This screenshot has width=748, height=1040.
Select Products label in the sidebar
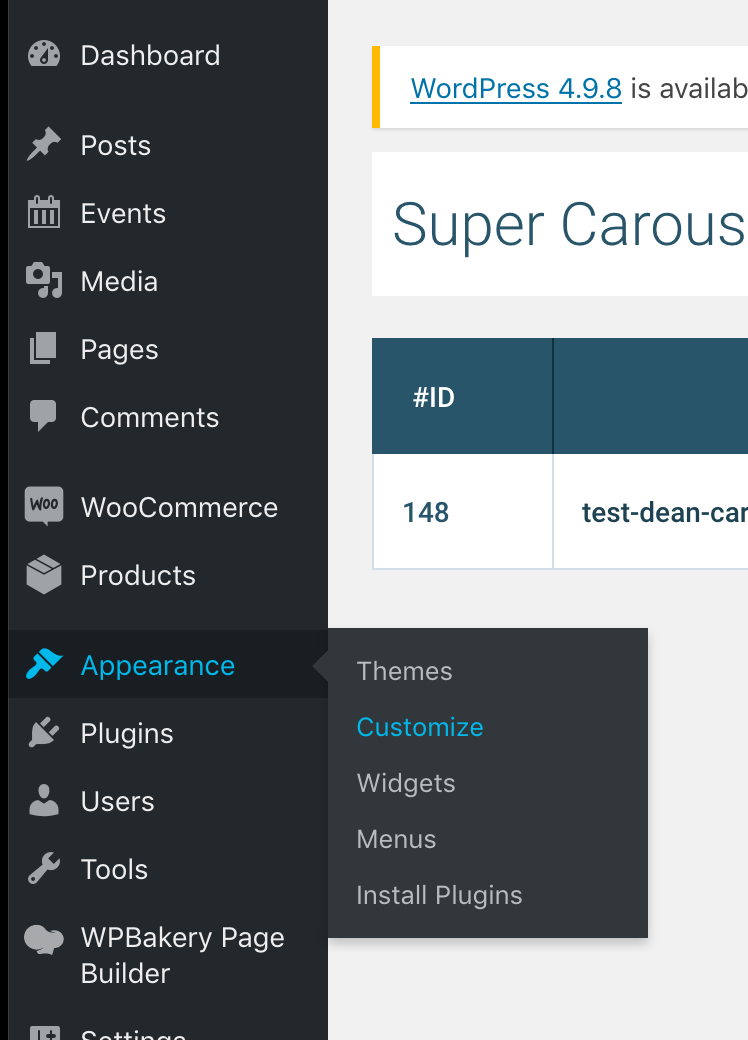pyautogui.click(x=138, y=575)
